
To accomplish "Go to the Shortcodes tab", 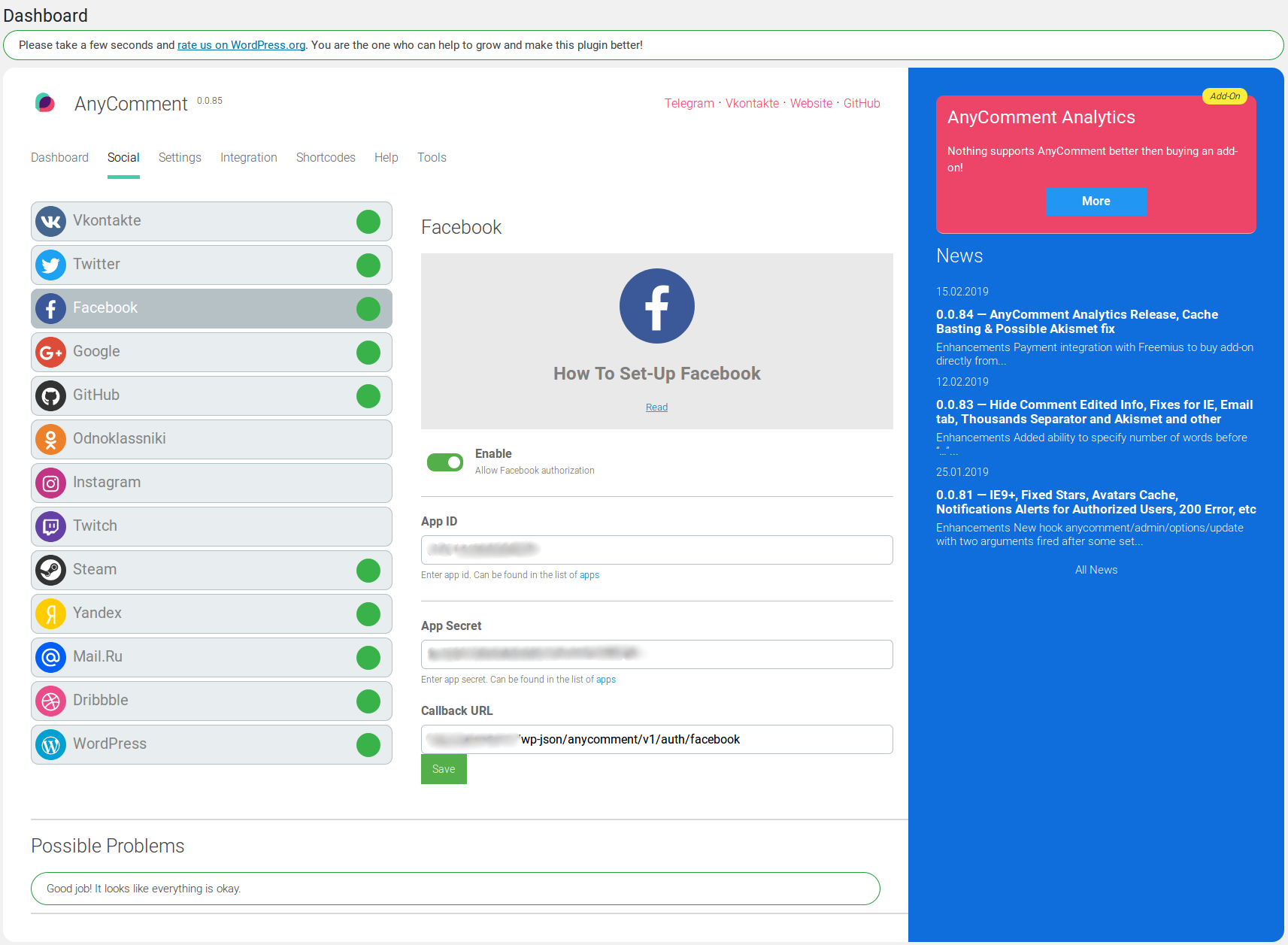I will tap(326, 157).
